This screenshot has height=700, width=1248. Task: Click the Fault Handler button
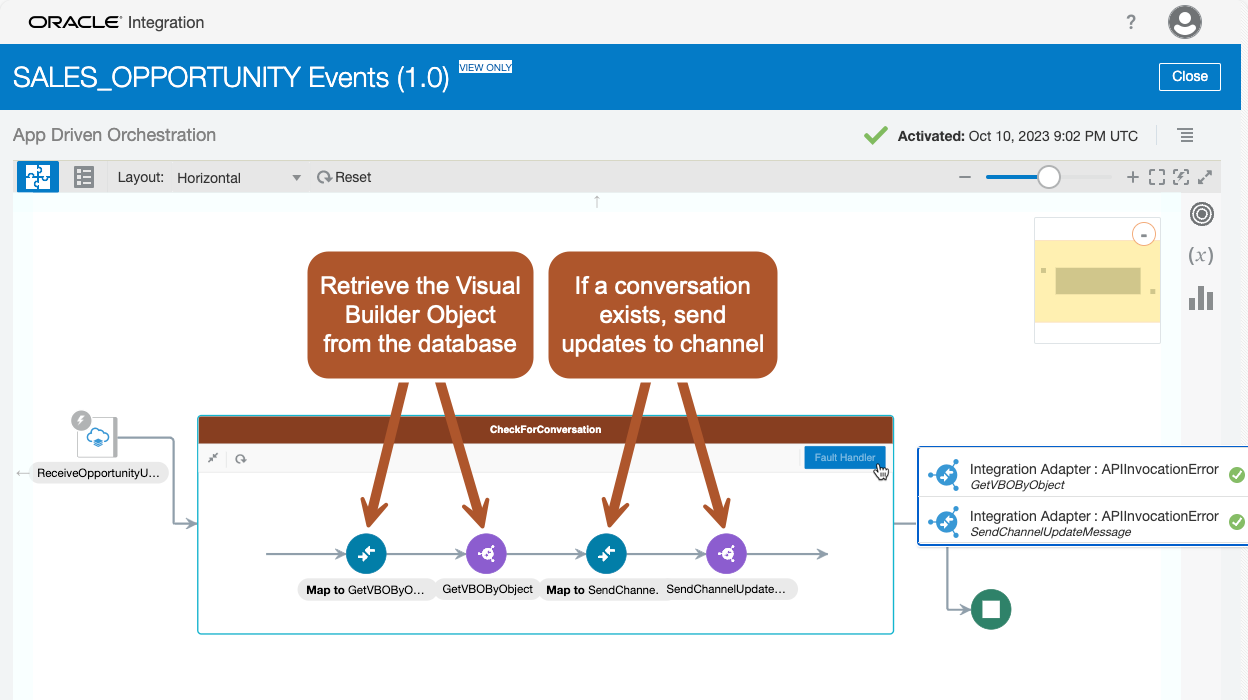844,456
